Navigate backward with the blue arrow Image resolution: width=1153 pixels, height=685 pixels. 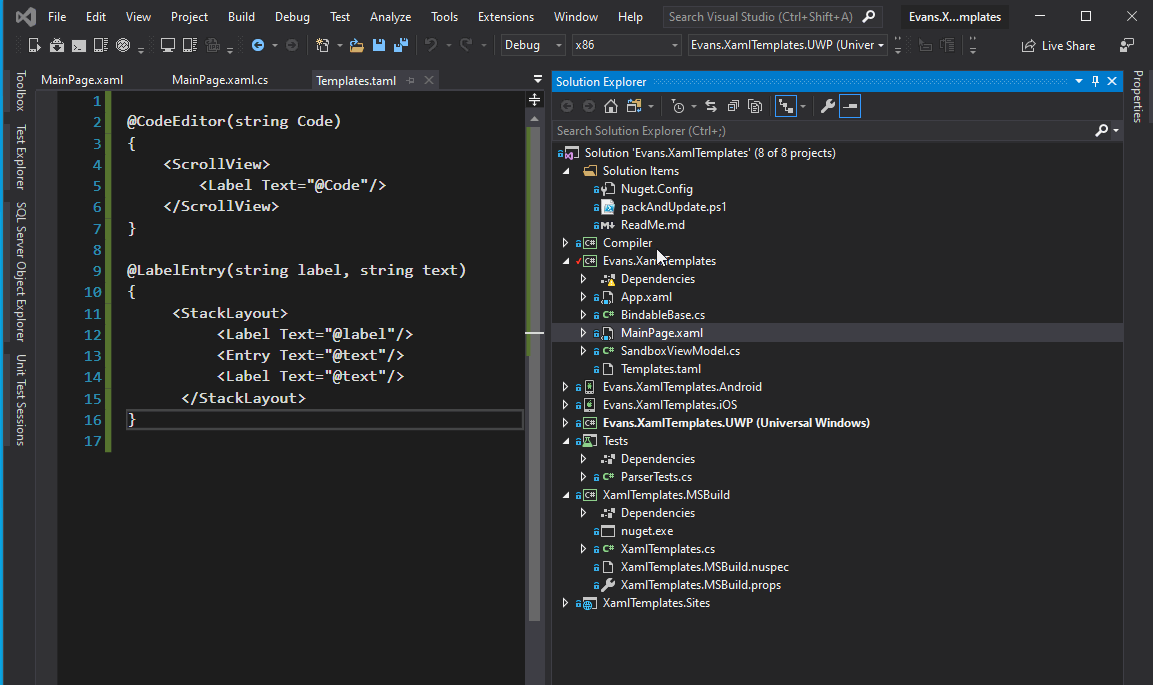(x=257, y=46)
